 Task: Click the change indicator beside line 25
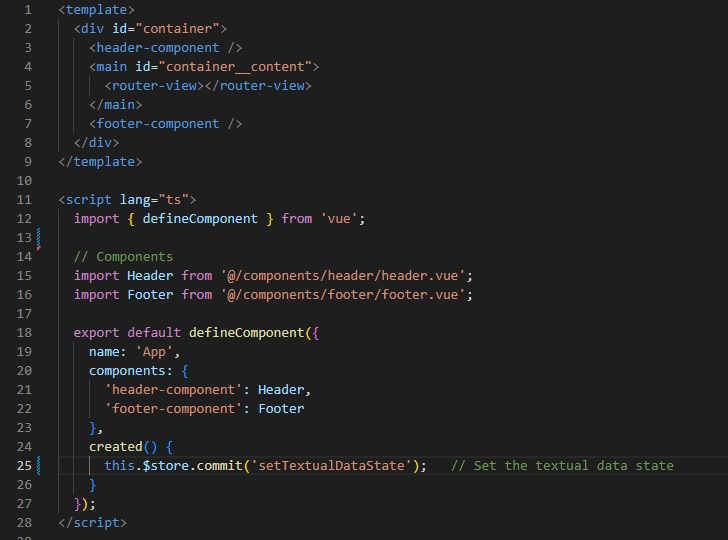click(x=39, y=466)
